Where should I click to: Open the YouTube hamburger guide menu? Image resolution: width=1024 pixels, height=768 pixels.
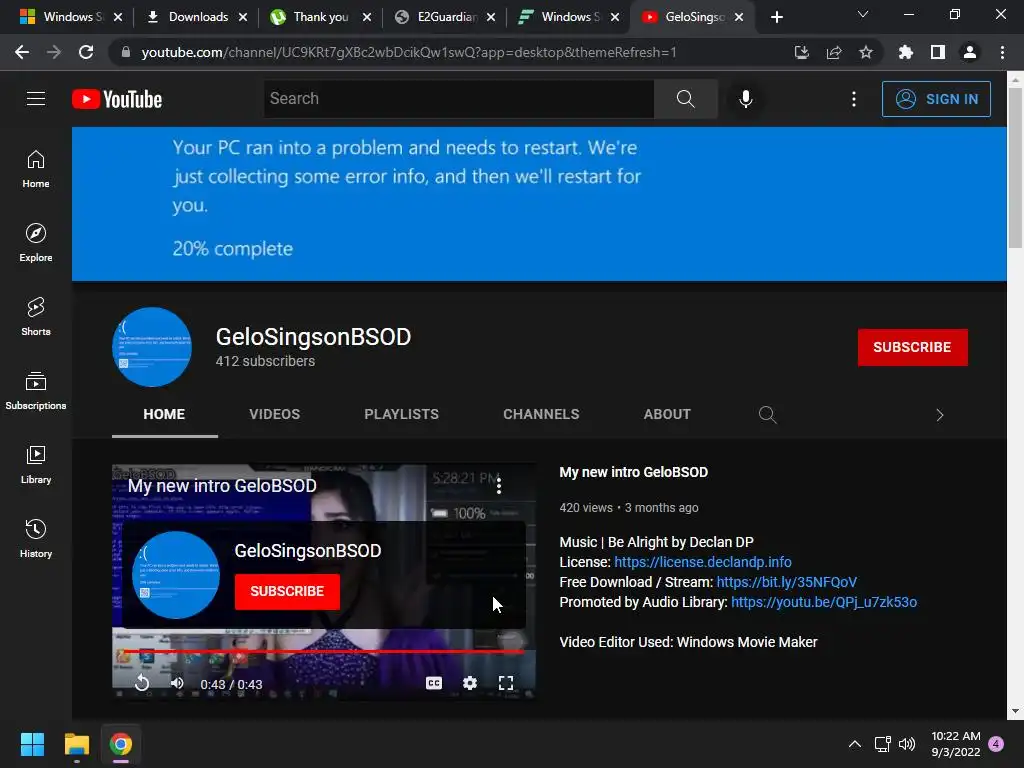point(36,99)
